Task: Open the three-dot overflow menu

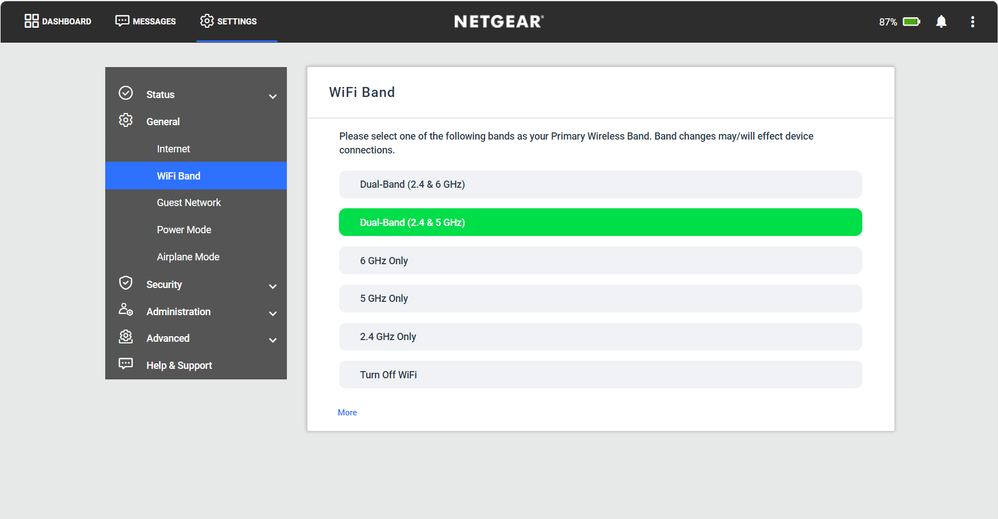Action: (x=973, y=22)
